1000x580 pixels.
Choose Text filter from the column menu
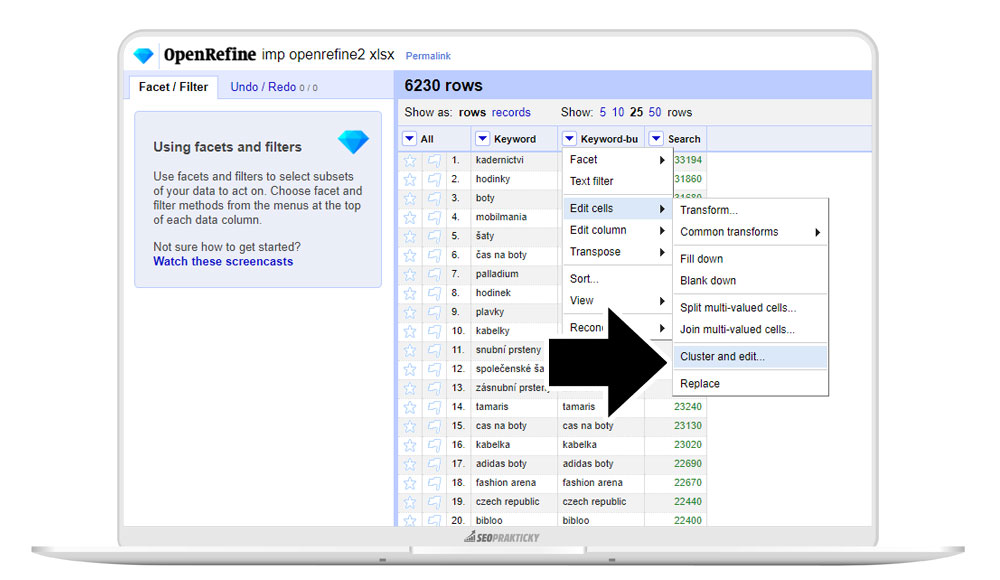point(617,181)
